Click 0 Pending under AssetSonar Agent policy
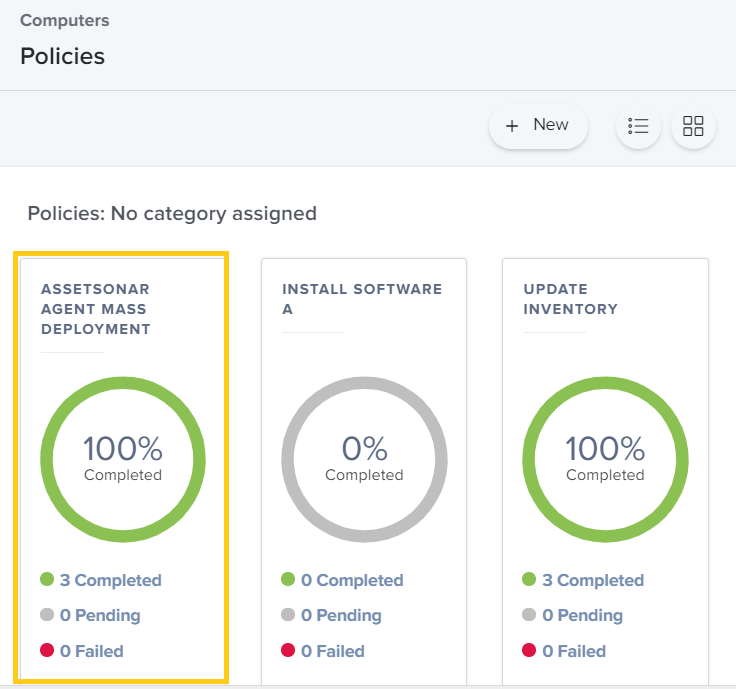The image size is (736, 689). [99, 615]
